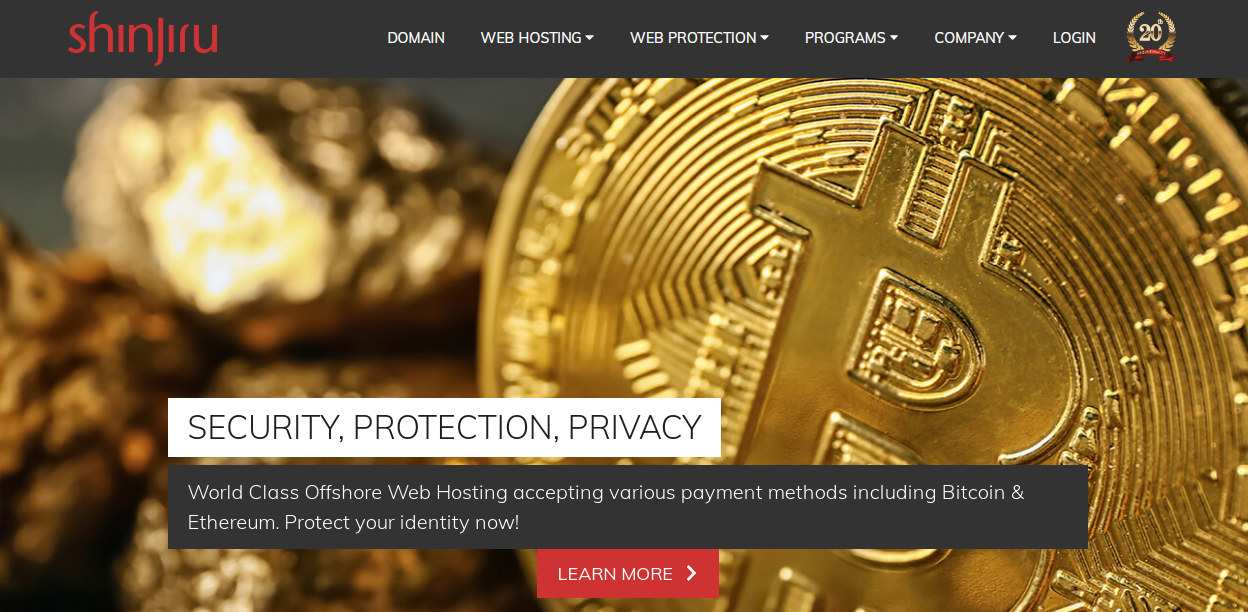Click the Shinjiru logo
1248x612 pixels.
point(143,38)
